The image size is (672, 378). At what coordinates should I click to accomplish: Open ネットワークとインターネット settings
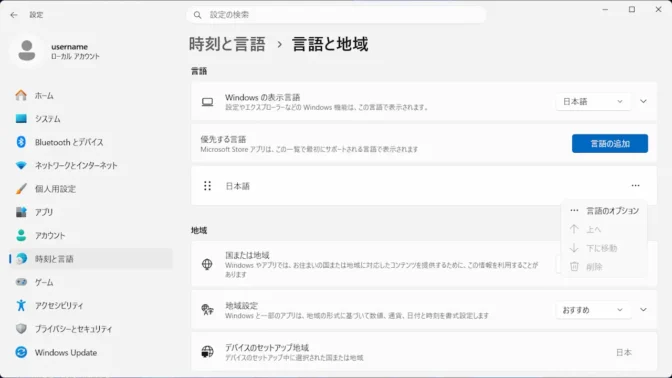coord(91,165)
